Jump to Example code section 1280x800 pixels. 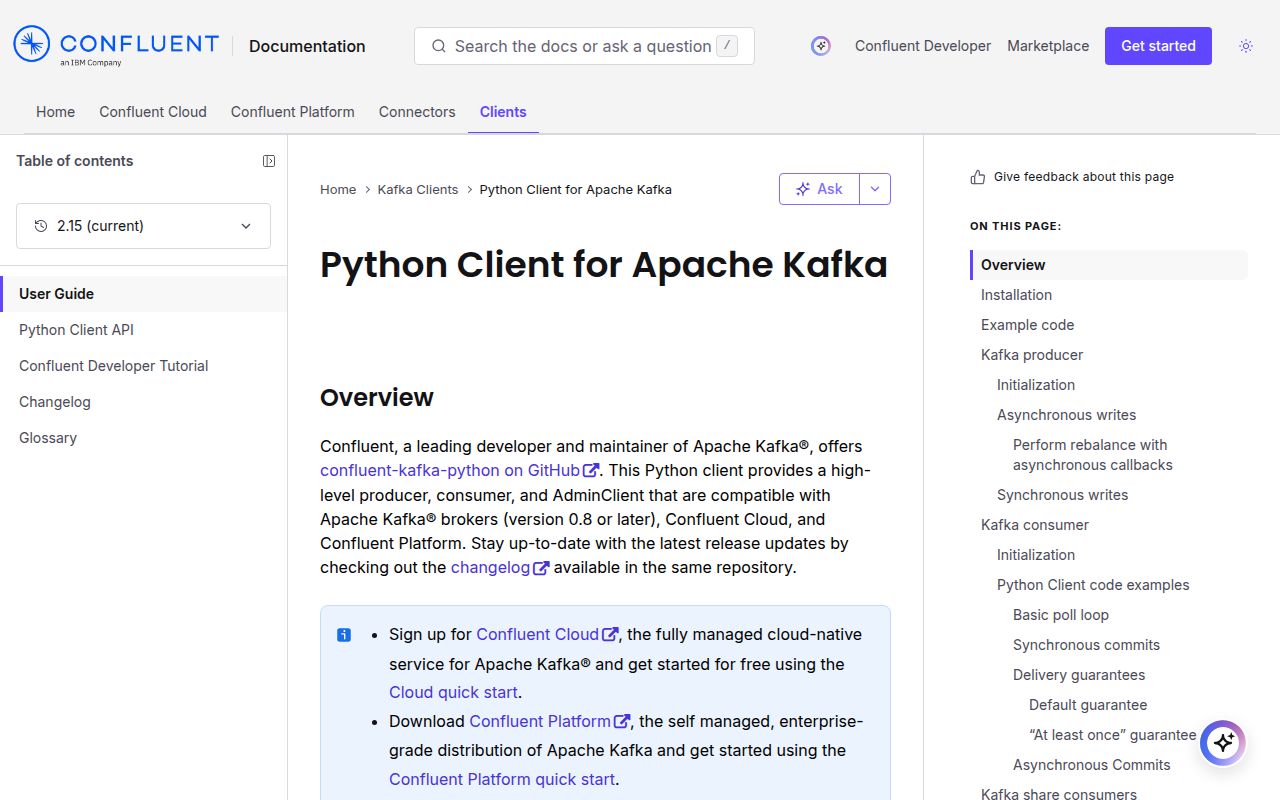coord(1027,325)
